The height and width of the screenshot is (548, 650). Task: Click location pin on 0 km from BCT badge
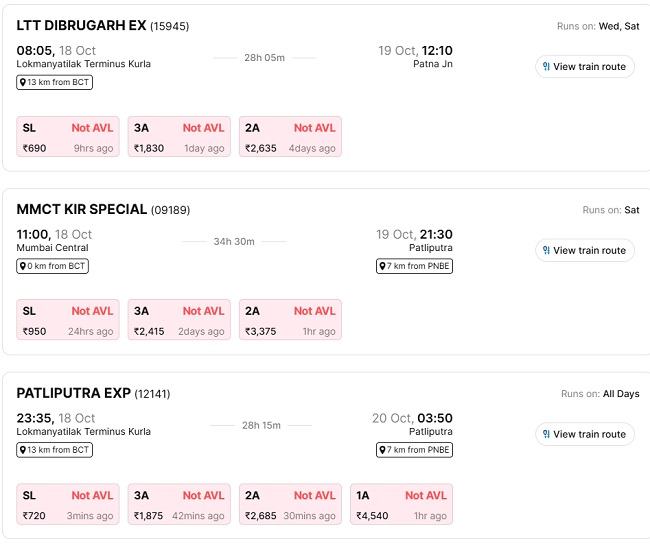point(23,266)
